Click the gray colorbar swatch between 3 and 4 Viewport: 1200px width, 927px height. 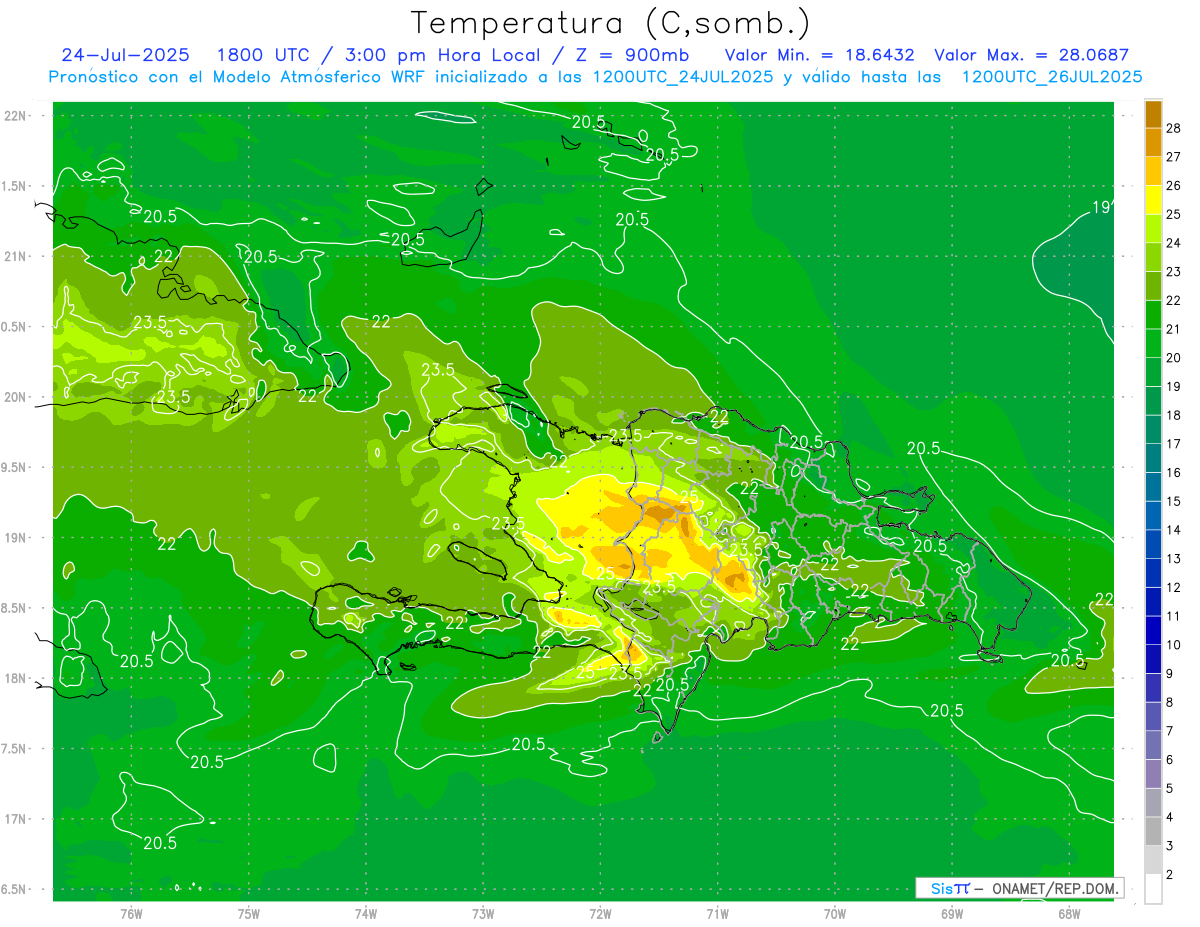[1153, 832]
